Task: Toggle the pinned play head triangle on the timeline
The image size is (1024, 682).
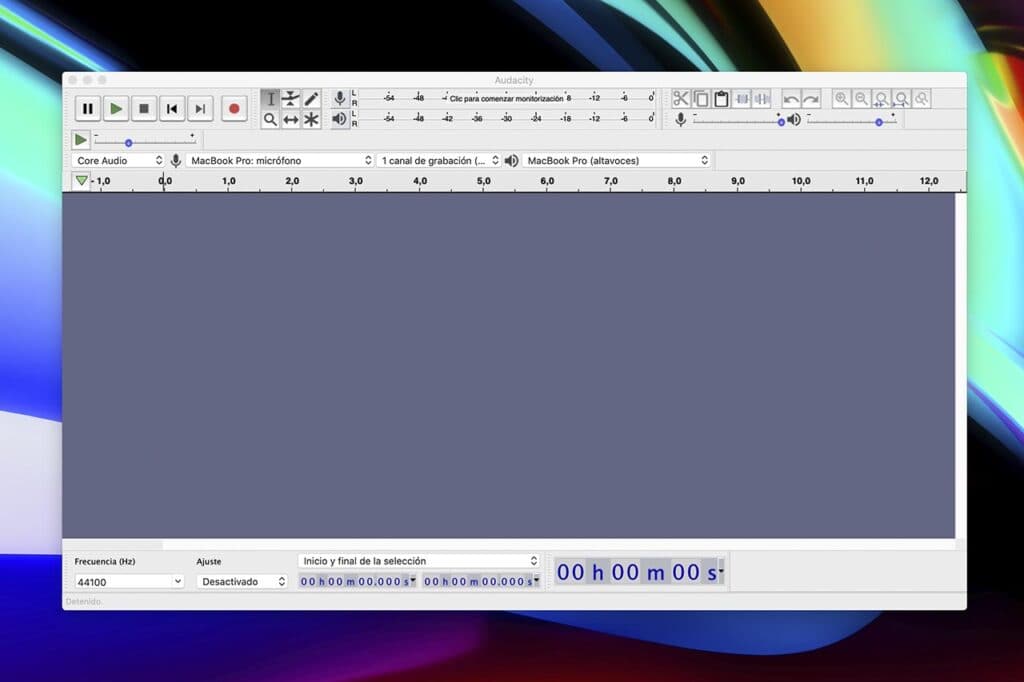Action: pyautogui.click(x=81, y=180)
